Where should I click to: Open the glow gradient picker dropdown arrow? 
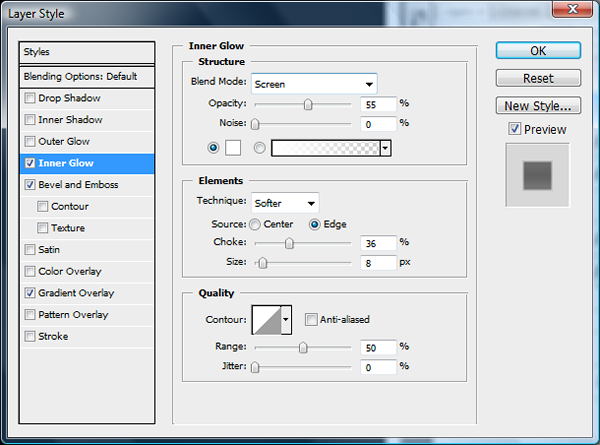point(385,147)
